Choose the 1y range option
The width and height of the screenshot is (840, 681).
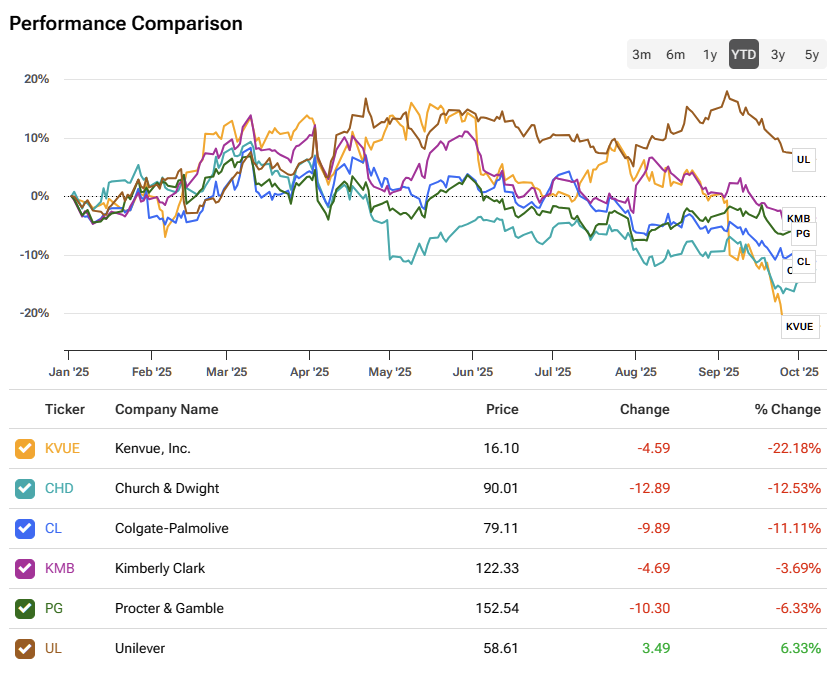click(x=710, y=55)
